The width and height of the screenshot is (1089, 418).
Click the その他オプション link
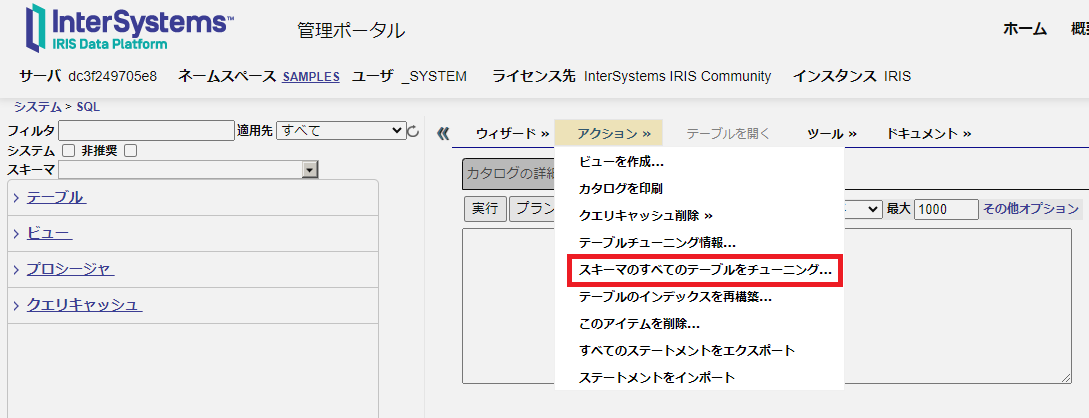1031,209
